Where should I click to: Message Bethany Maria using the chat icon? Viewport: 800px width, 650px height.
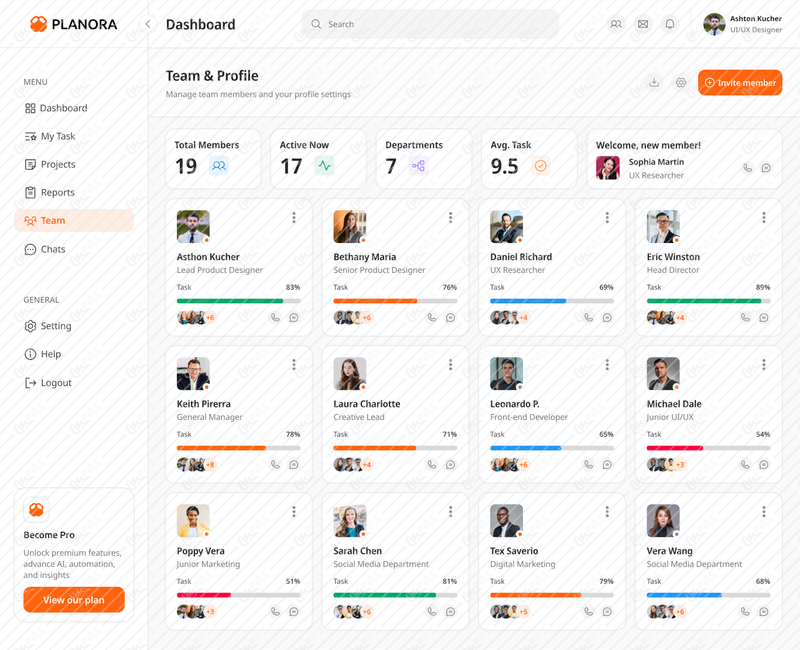451,317
